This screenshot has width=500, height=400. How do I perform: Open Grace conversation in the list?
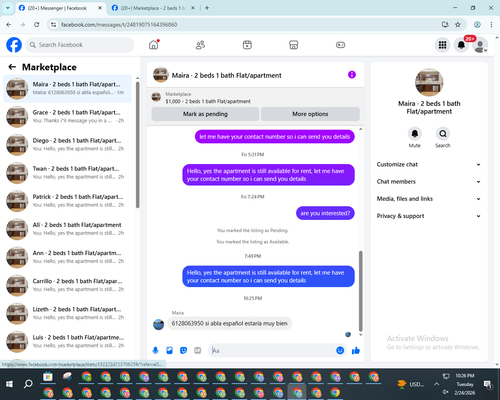[x=67, y=117]
